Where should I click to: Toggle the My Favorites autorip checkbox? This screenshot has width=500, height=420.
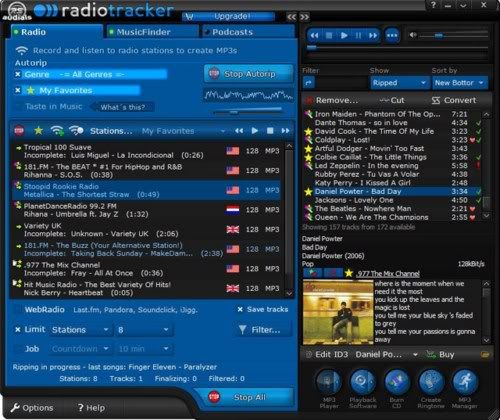pyautogui.click(x=18, y=90)
